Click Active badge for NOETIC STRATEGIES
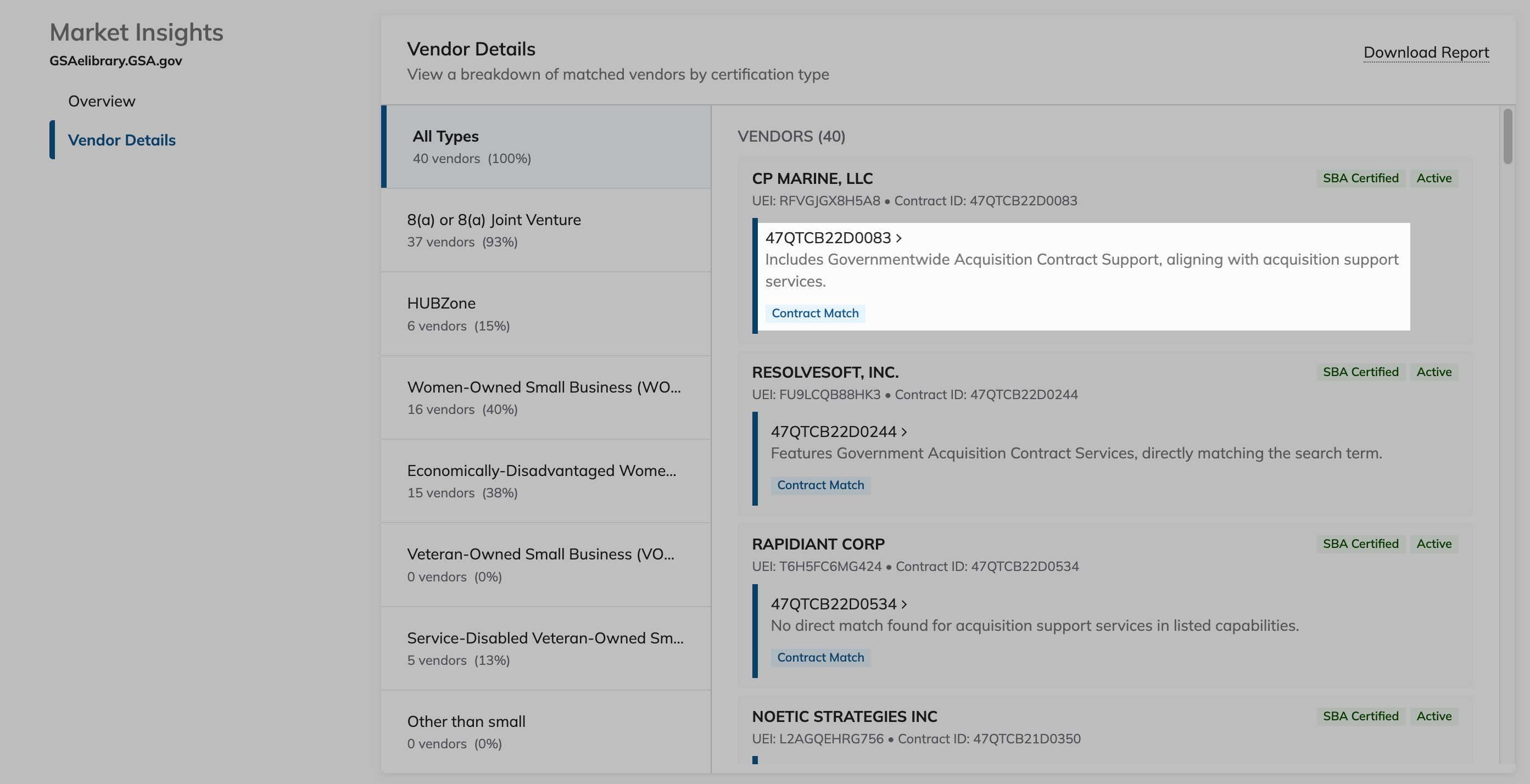Screen dimensions: 1530x784 tap(1434, 716)
